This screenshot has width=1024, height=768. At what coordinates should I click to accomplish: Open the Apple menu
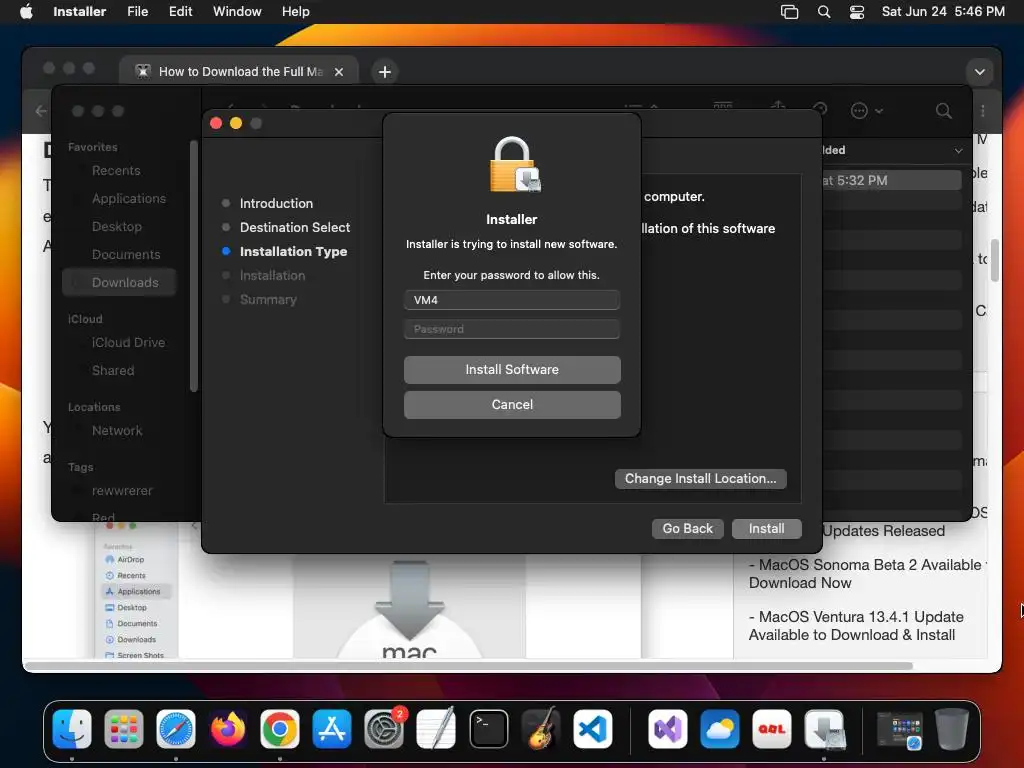26,11
